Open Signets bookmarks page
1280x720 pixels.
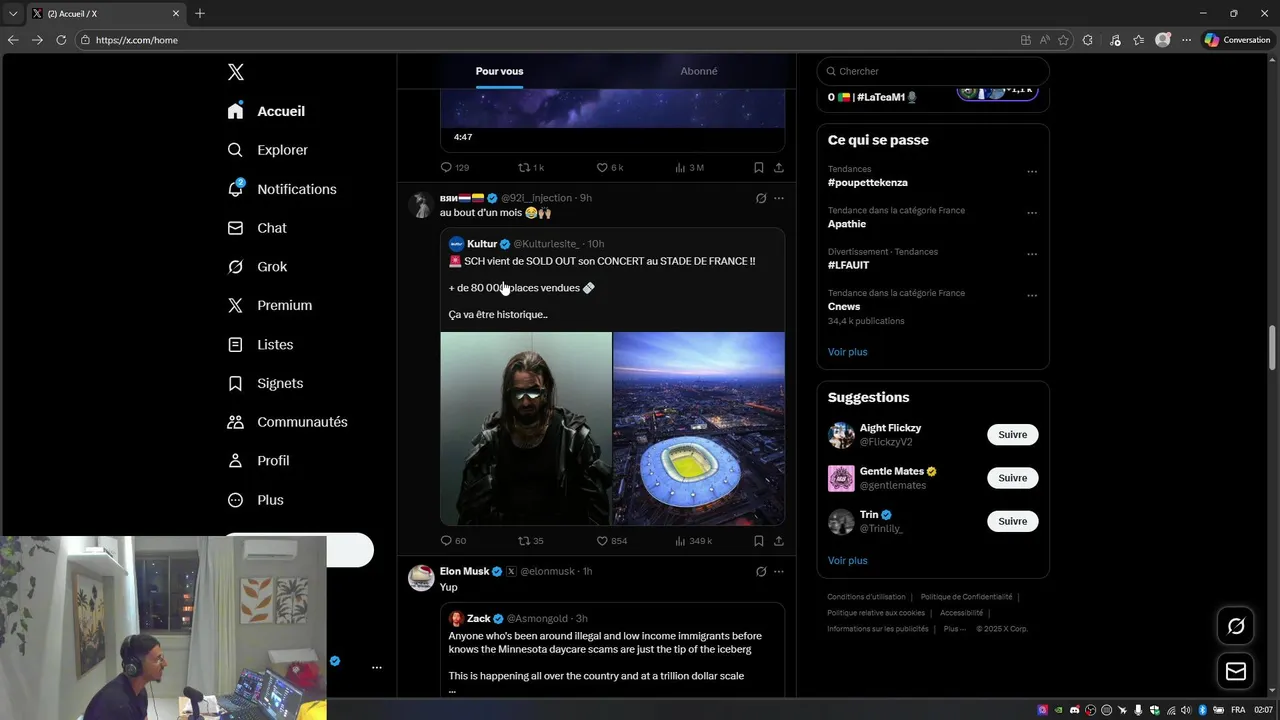pyautogui.click(x=265, y=383)
